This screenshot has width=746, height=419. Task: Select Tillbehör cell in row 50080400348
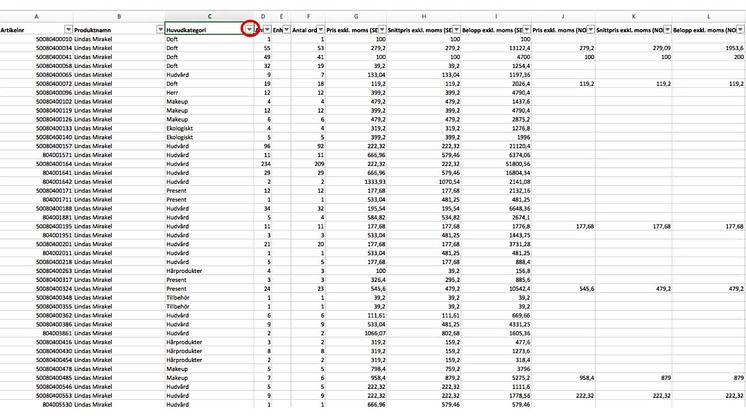[x=209, y=298]
